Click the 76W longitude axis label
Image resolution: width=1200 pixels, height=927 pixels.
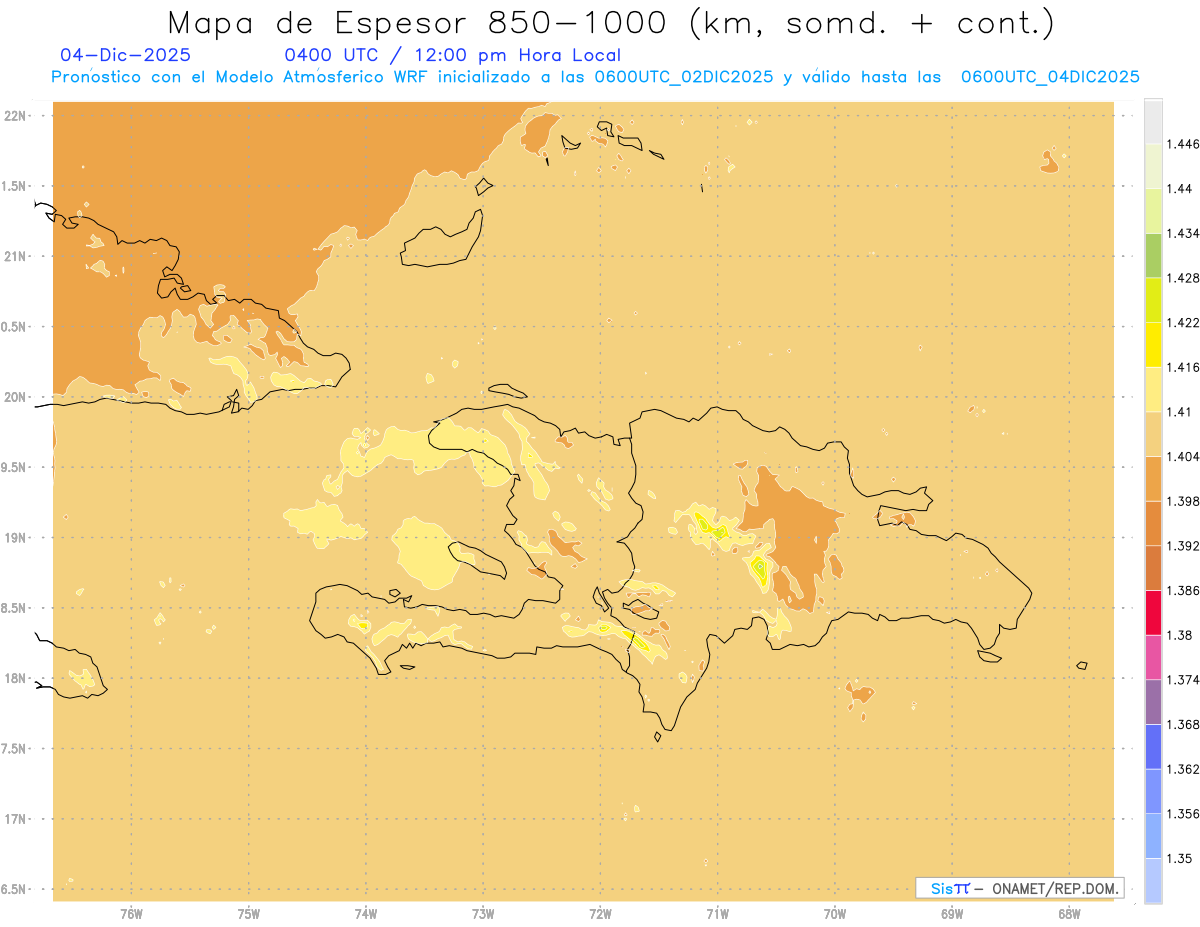(131, 913)
